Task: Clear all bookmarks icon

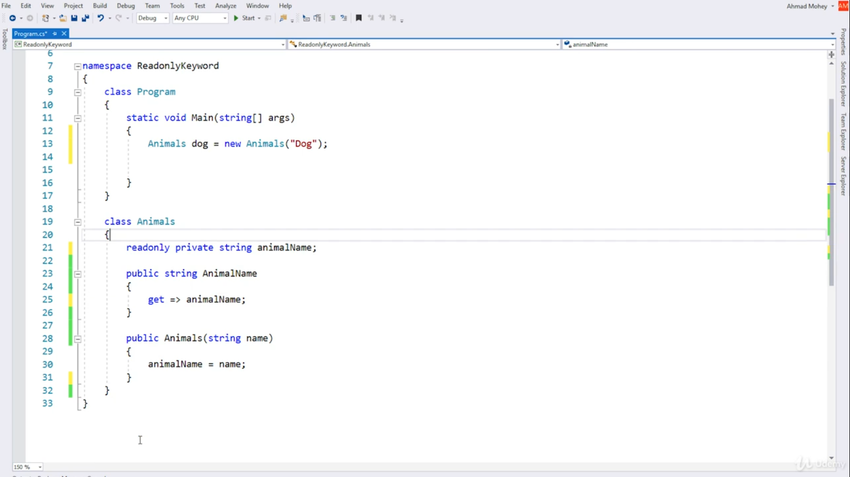Action: [392, 18]
